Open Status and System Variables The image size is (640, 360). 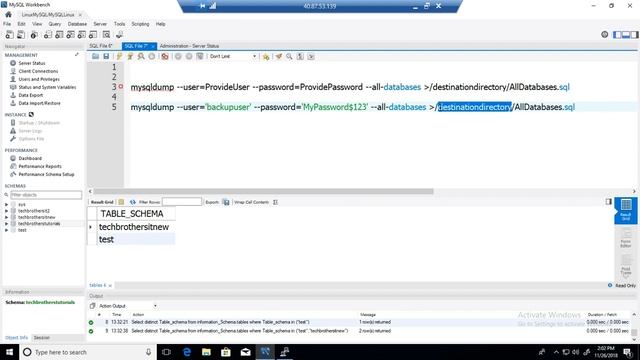(x=47, y=87)
